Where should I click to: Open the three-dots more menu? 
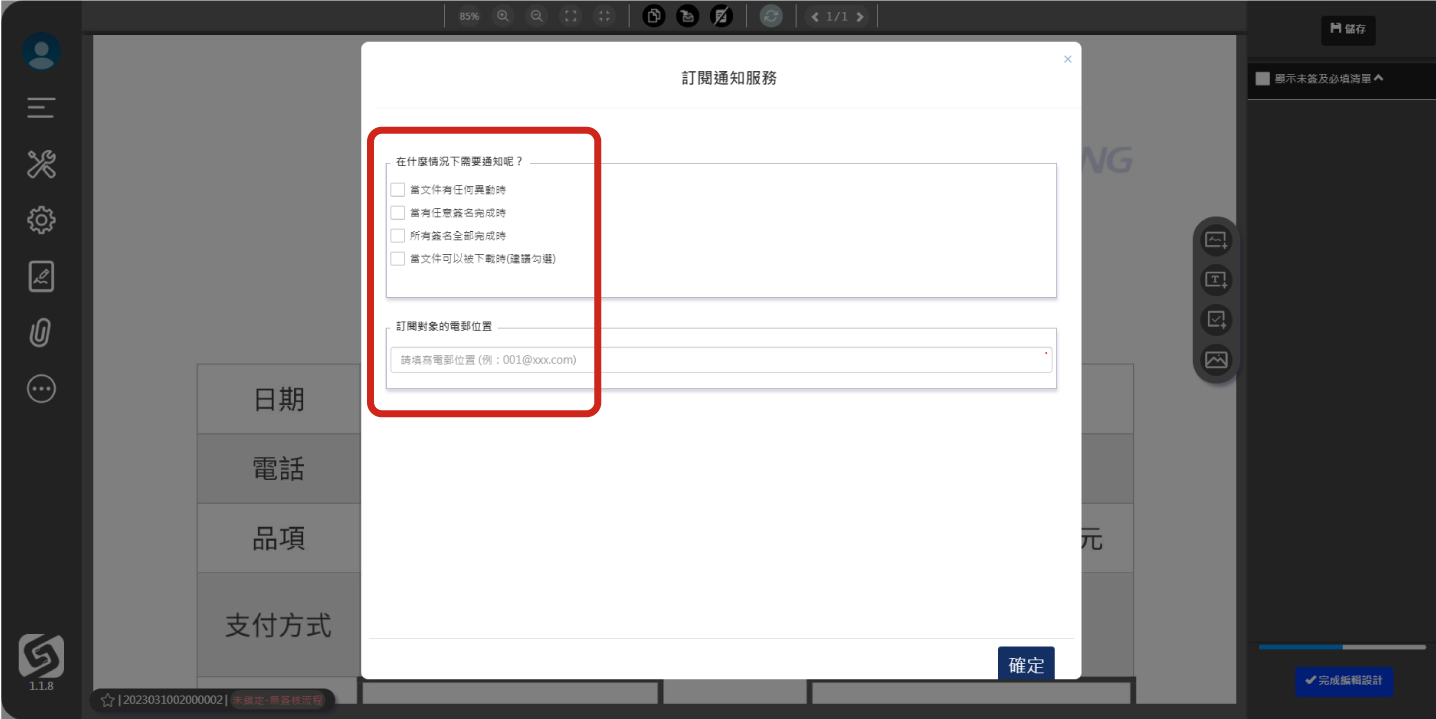tap(41, 389)
